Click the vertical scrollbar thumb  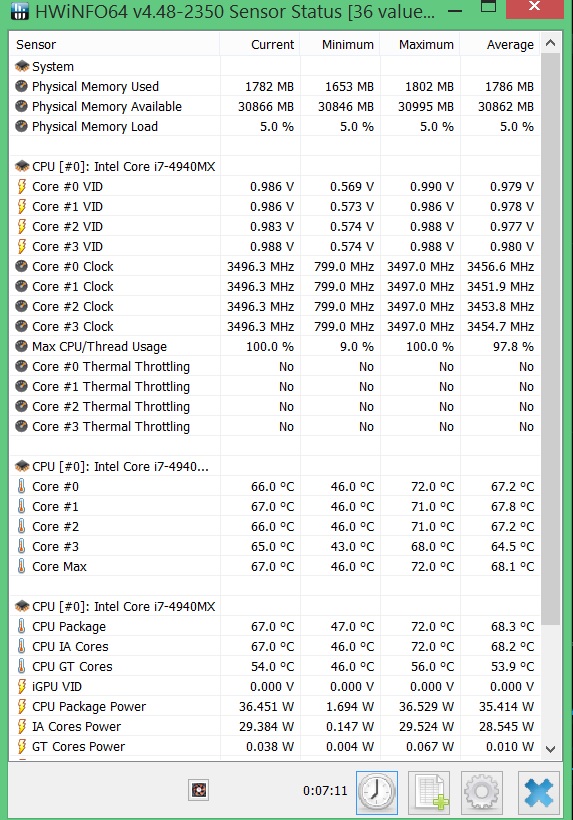click(x=551, y=338)
